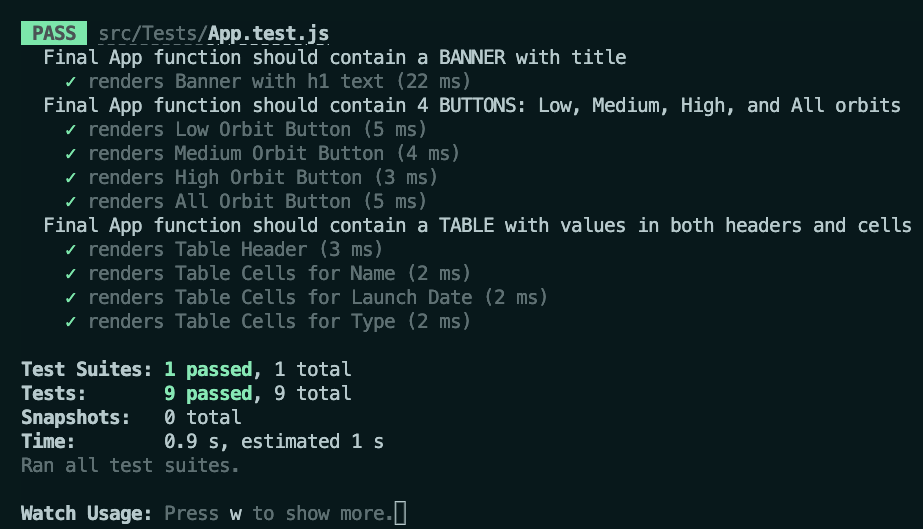Click checkmark for Table Cells for Type
The height and width of the screenshot is (529, 923).
[x=71, y=322]
